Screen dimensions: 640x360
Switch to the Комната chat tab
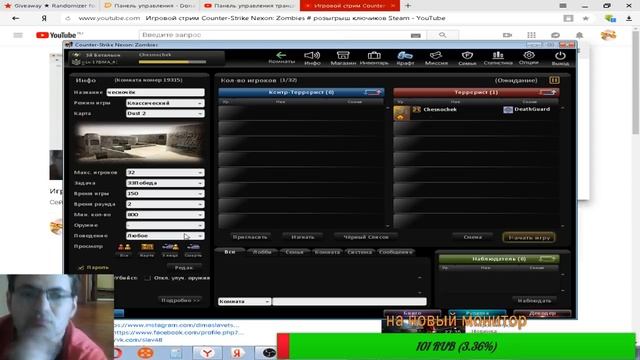(327, 252)
